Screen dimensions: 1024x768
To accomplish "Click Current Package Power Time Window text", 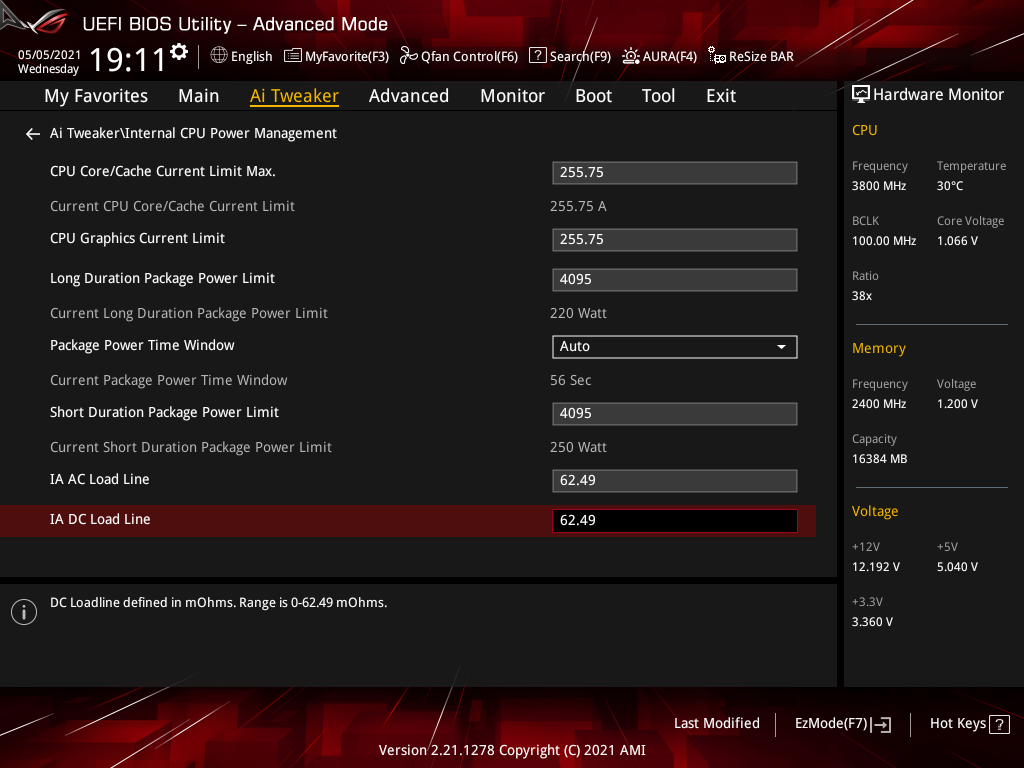I will pos(168,380).
